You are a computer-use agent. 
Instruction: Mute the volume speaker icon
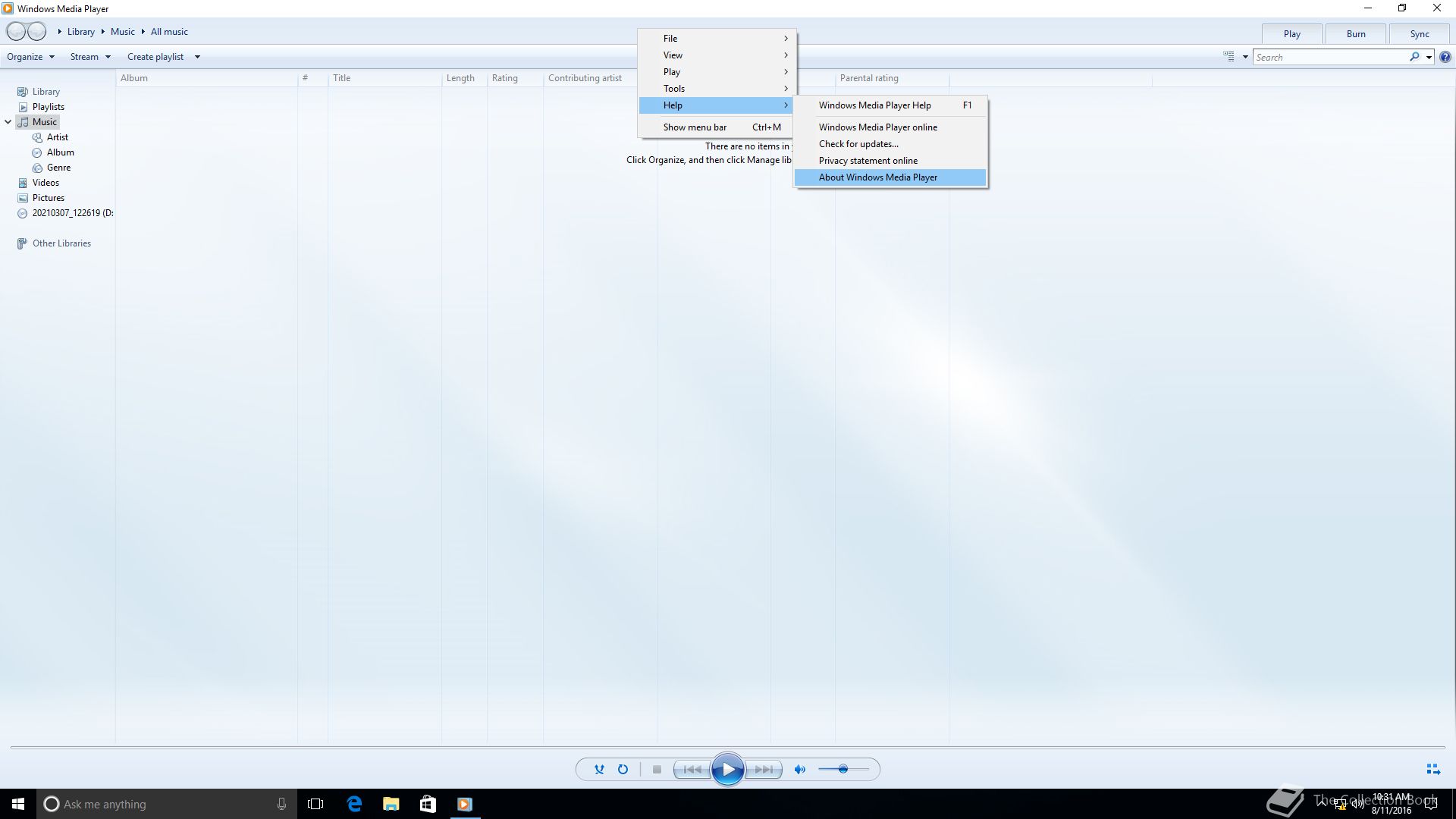[799, 769]
